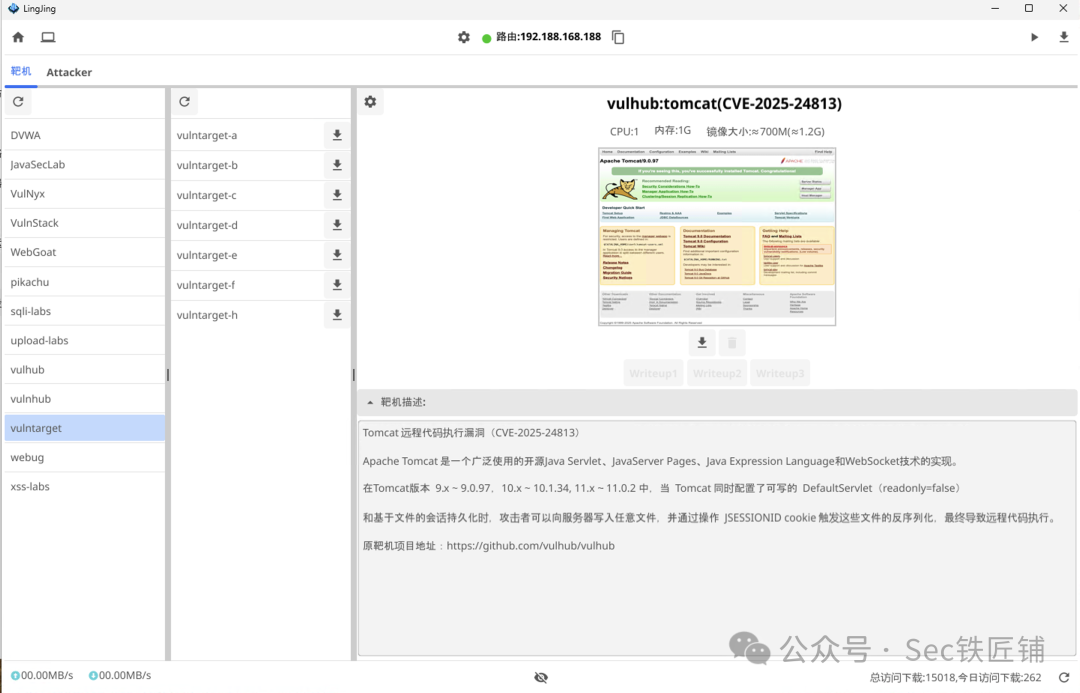Open the desktop/monitor view icon
This screenshot has height=693, width=1080.
tap(48, 36)
